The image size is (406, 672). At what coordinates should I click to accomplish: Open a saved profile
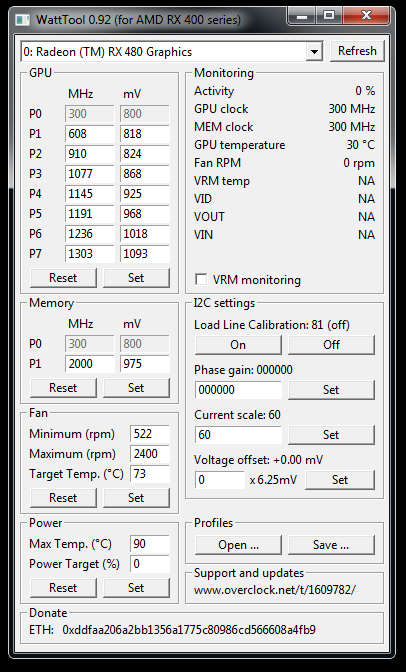(238, 545)
